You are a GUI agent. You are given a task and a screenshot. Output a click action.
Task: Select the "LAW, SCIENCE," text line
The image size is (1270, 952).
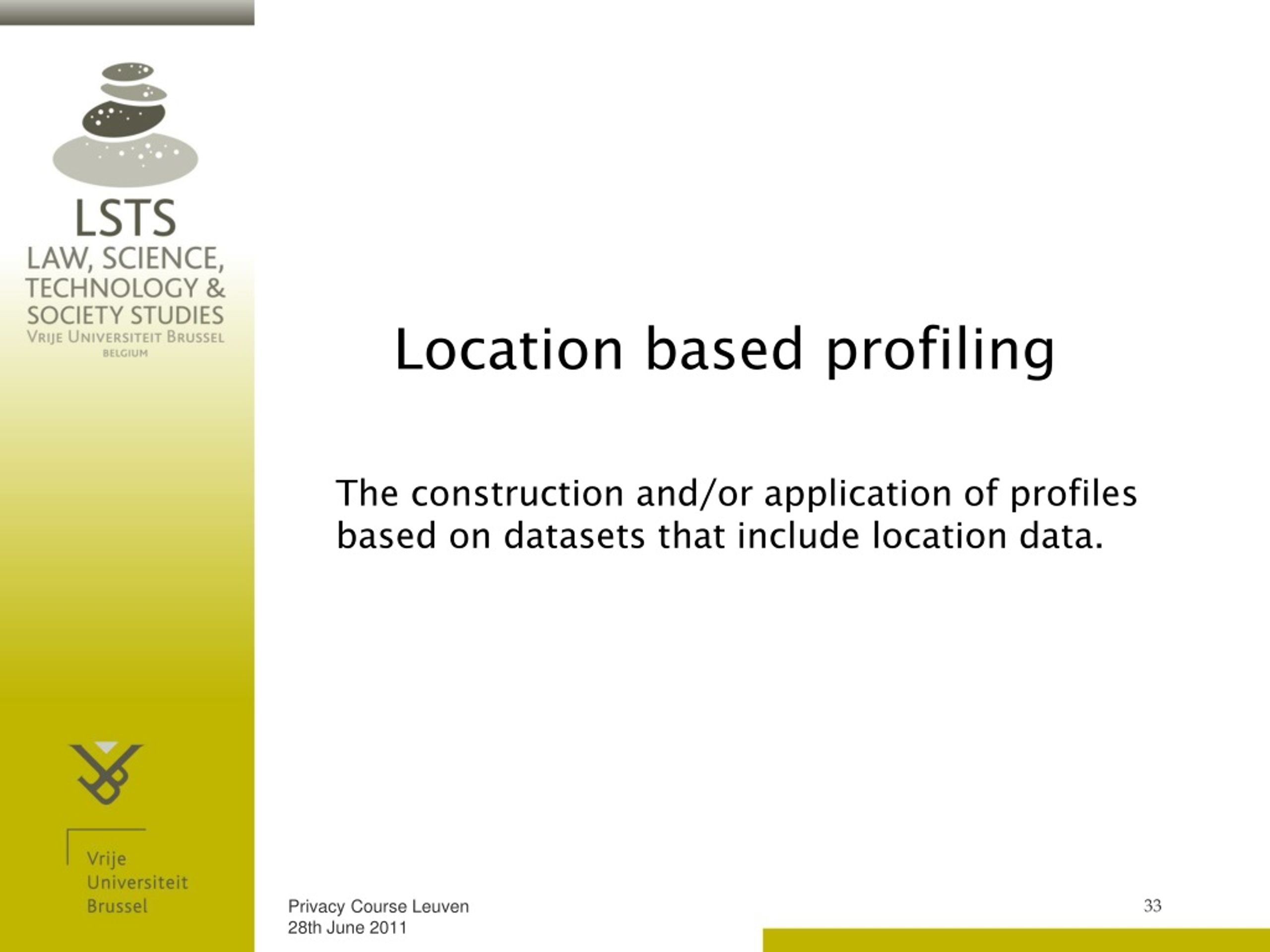[125, 259]
